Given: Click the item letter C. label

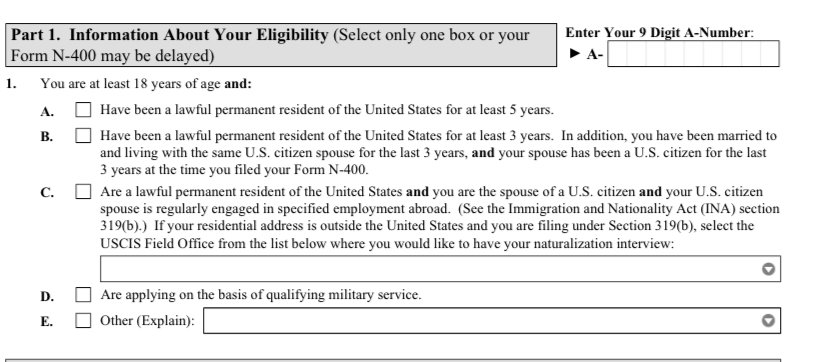Looking at the screenshot, I should point(47,193).
